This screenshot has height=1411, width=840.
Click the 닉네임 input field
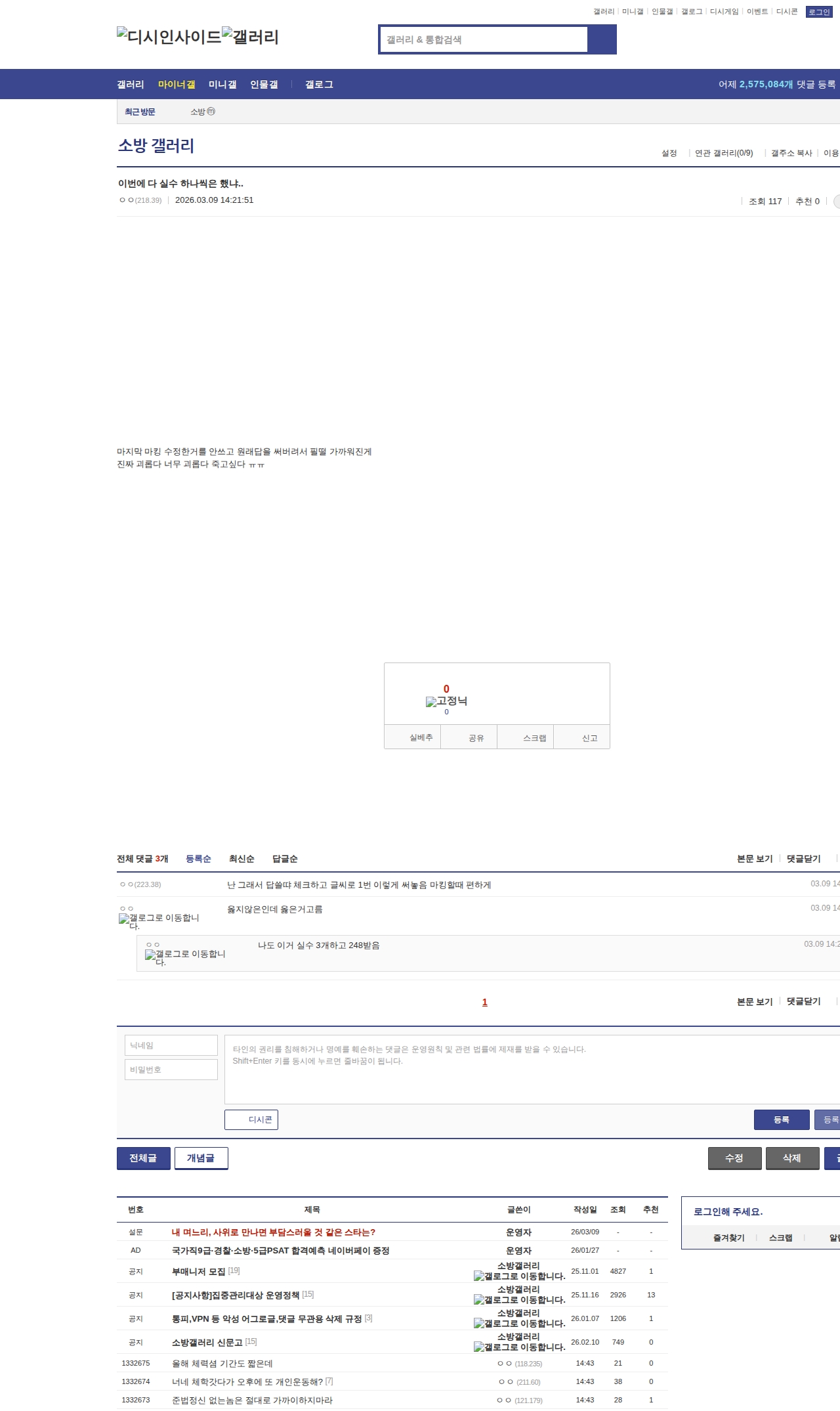(x=171, y=1045)
